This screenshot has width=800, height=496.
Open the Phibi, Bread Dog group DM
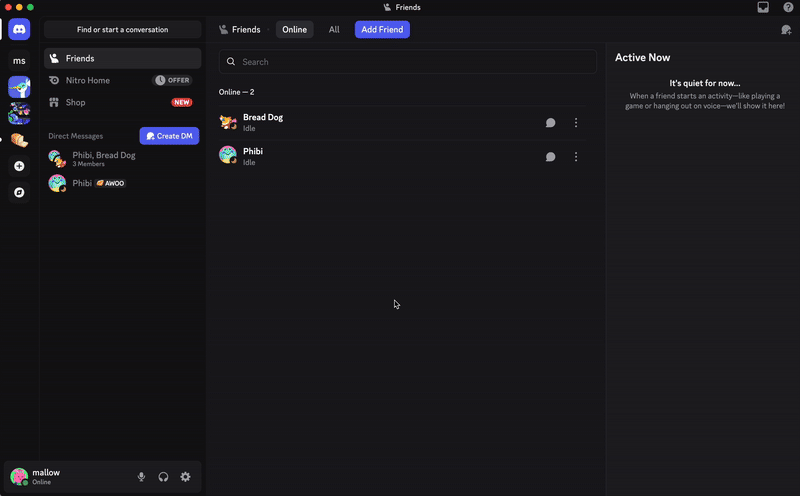pos(122,159)
